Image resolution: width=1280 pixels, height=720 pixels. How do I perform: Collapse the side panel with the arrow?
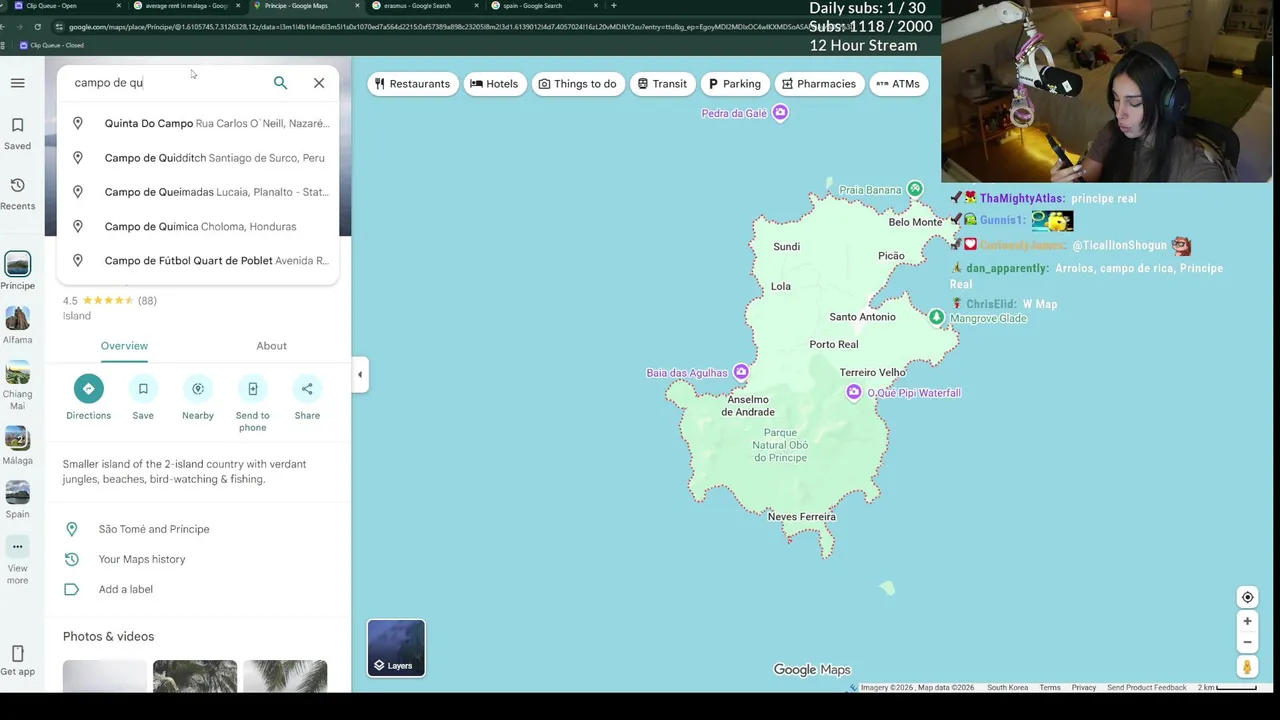pos(360,375)
